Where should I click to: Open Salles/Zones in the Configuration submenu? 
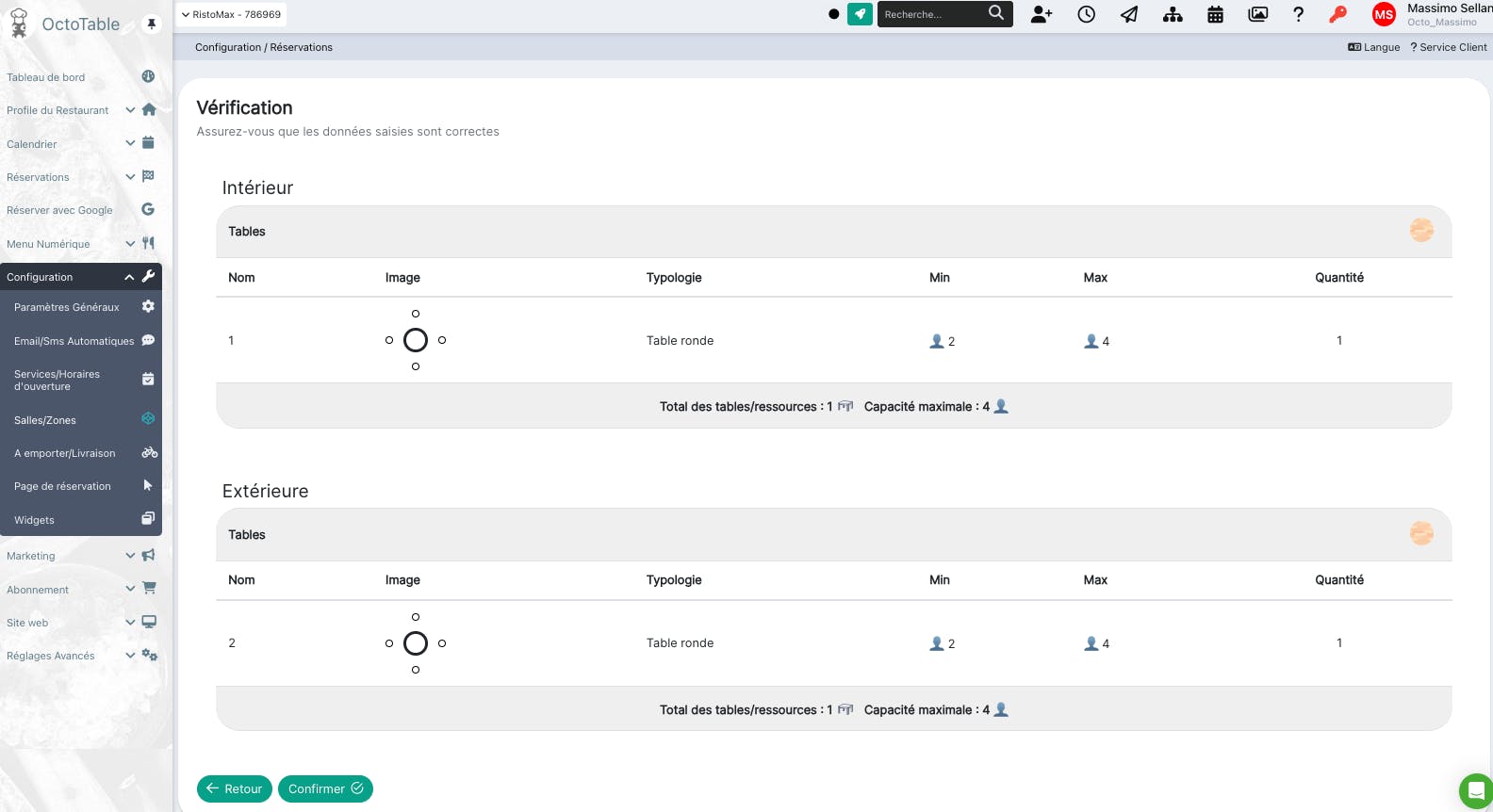click(x=45, y=420)
